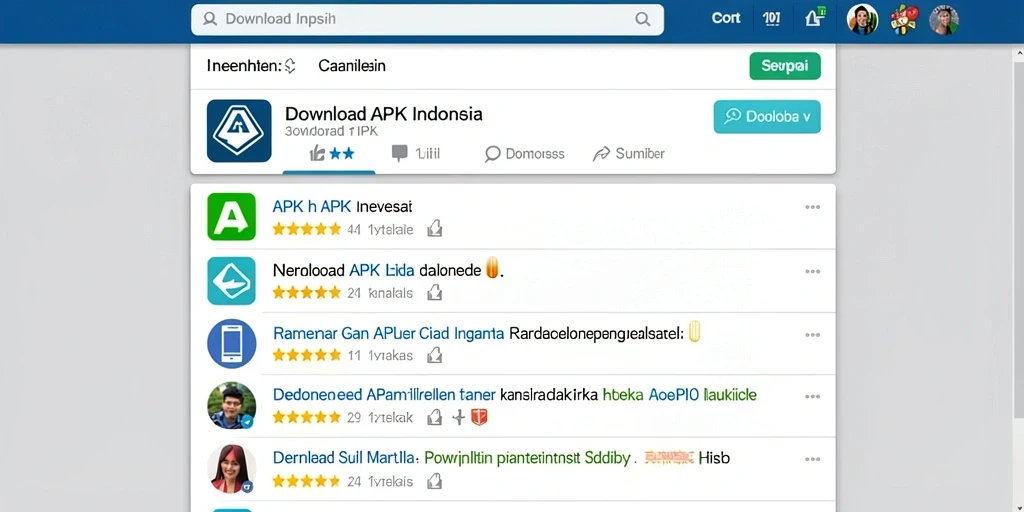Open Dernlead Suil Martlla link

(x=345, y=458)
